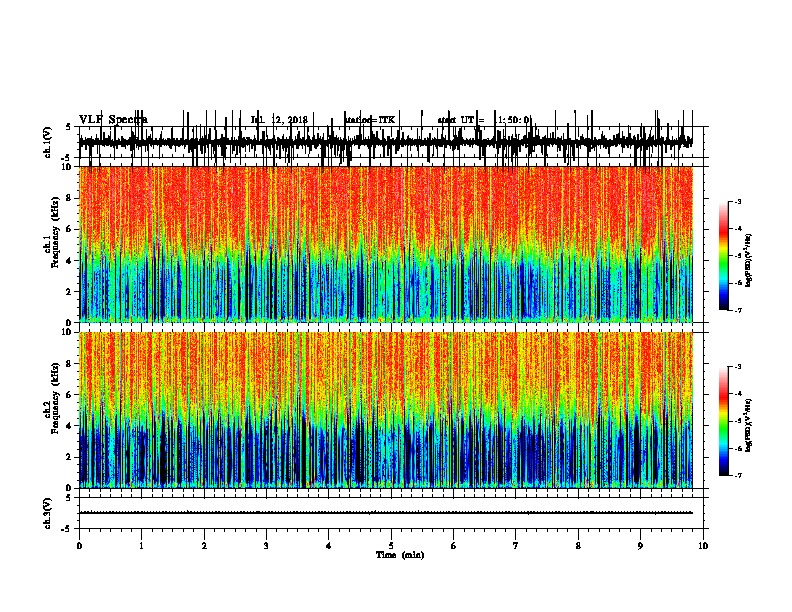Click the "-7" label on ch.2 color bar
The width and height of the screenshot is (792, 612).
coord(737,476)
